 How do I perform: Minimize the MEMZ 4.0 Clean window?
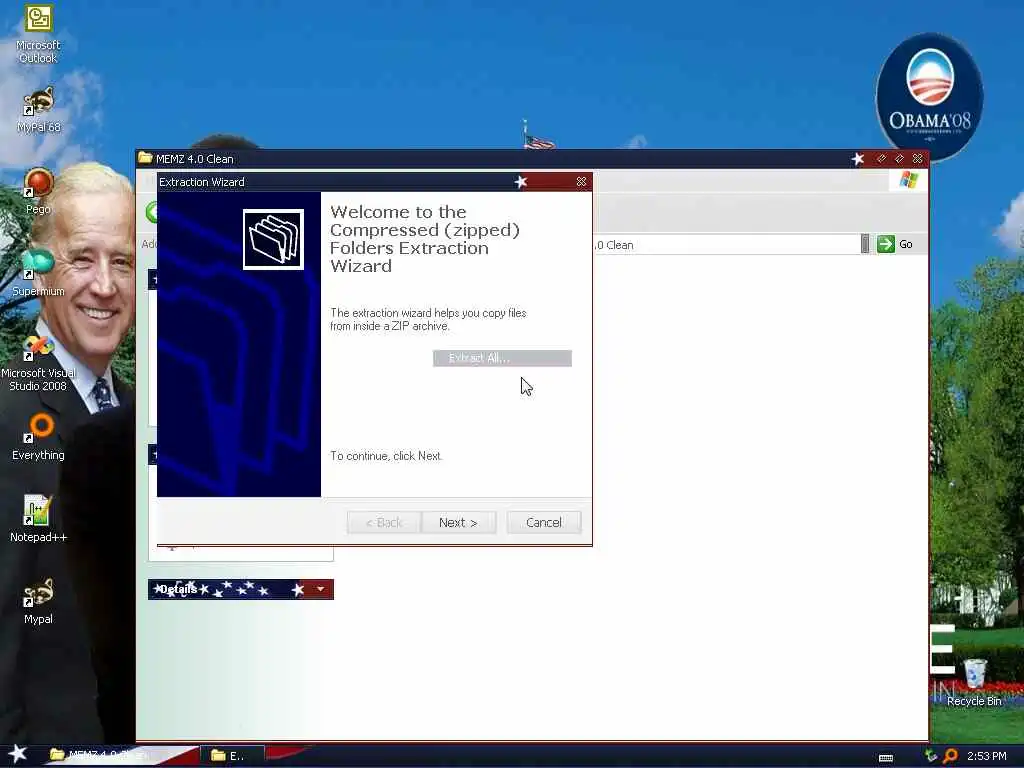coord(882,159)
